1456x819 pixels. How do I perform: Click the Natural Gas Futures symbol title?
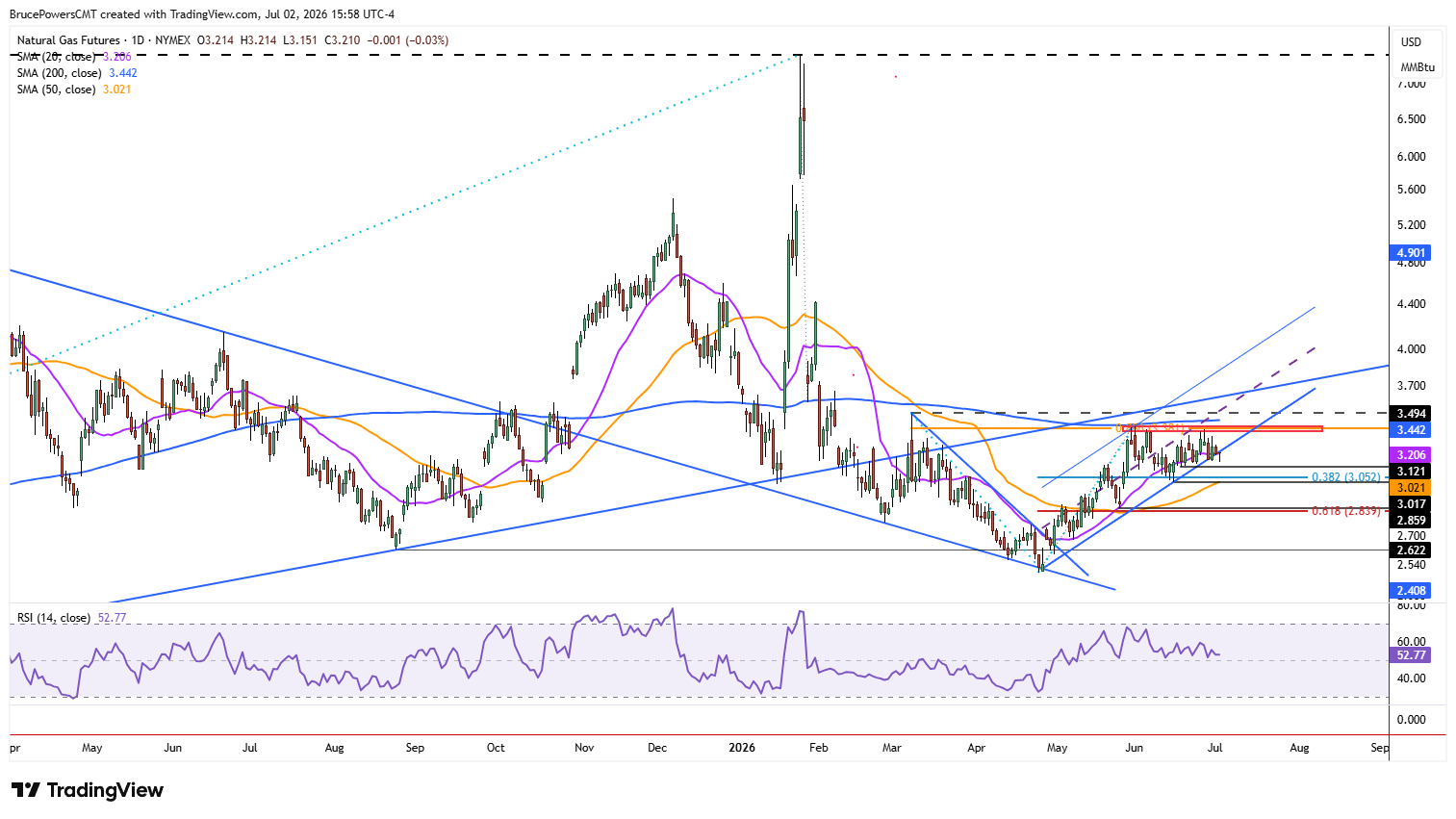(68, 40)
